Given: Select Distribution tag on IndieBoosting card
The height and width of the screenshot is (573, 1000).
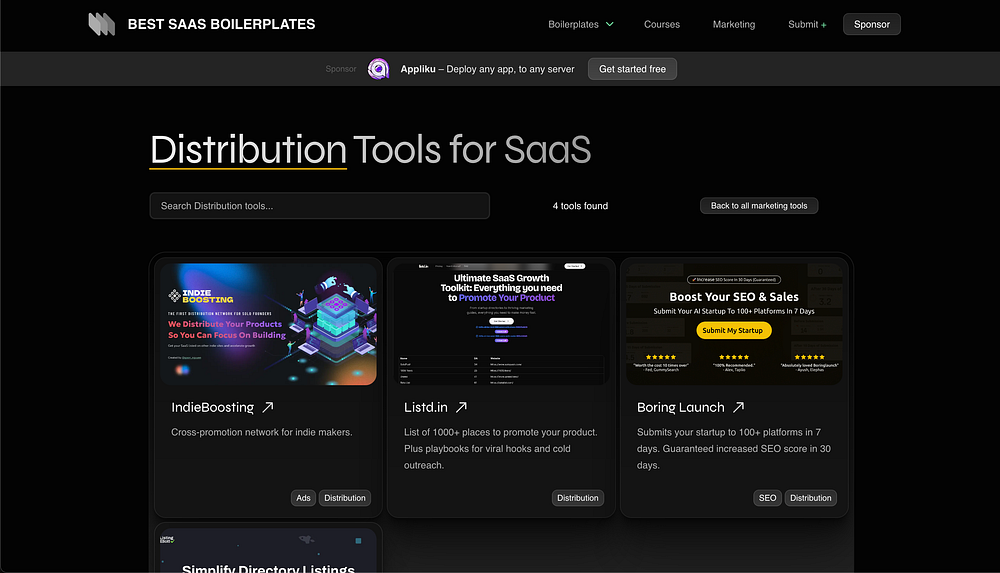Looking at the screenshot, I should (344, 498).
